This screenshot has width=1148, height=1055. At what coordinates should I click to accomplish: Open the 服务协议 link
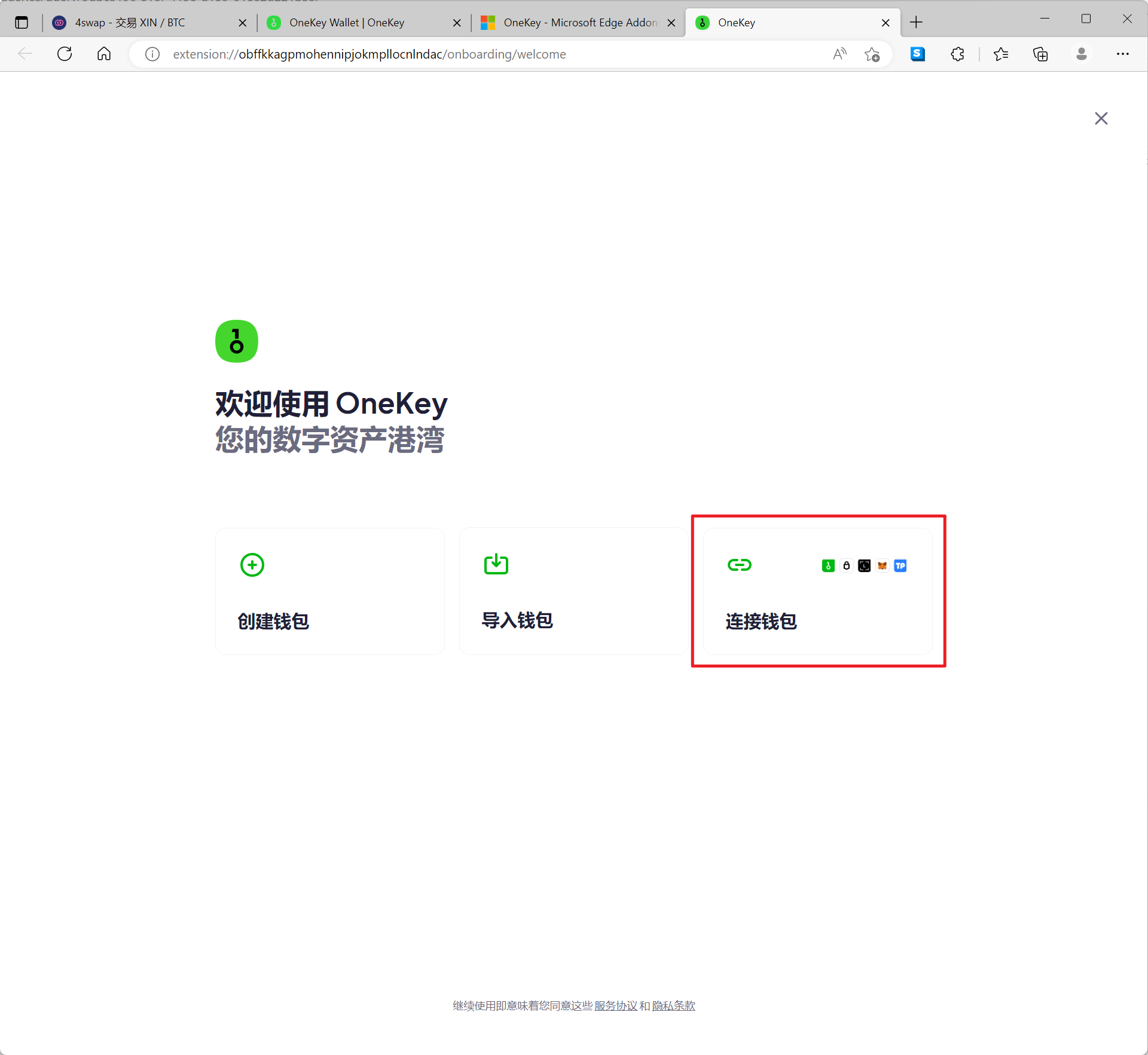(x=615, y=1006)
